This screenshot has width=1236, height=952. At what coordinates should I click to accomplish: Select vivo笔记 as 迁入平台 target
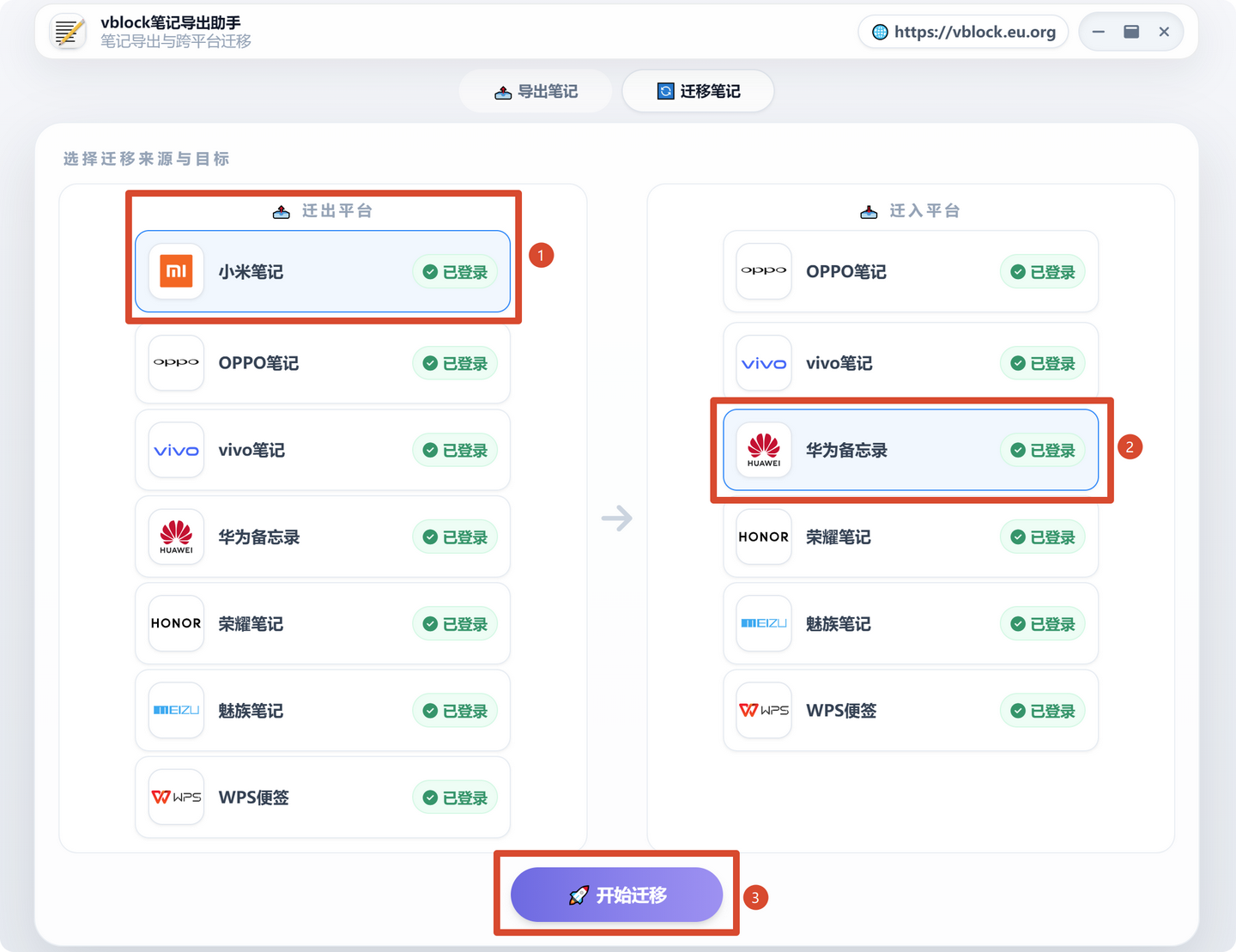coord(911,363)
